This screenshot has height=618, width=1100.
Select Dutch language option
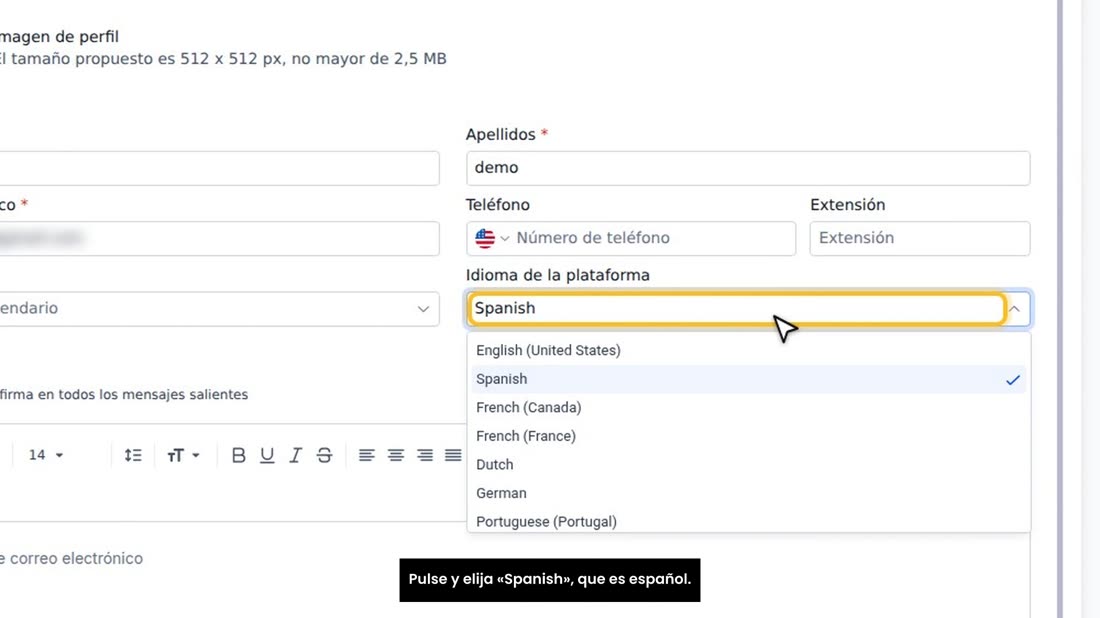pyautogui.click(x=749, y=464)
